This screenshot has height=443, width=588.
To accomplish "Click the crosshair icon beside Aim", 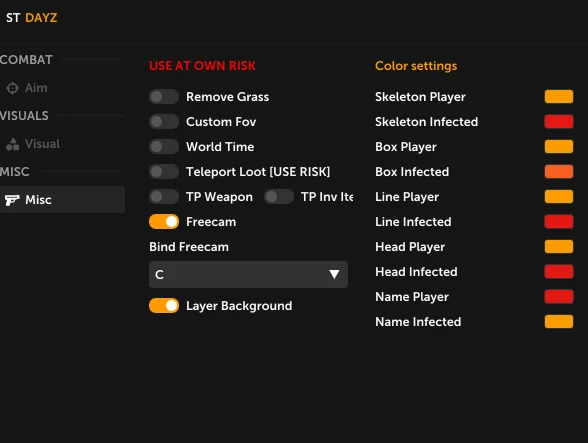I will pyautogui.click(x=12, y=88).
